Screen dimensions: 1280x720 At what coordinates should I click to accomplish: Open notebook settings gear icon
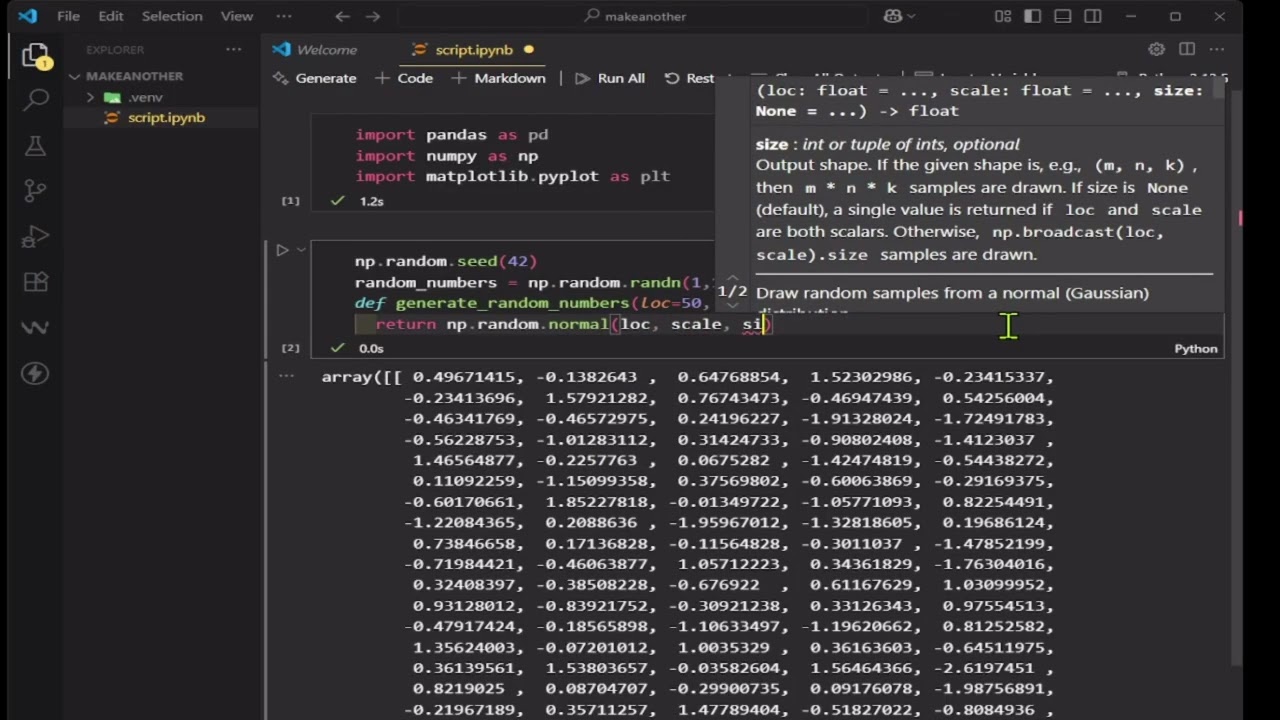(1157, 49)
